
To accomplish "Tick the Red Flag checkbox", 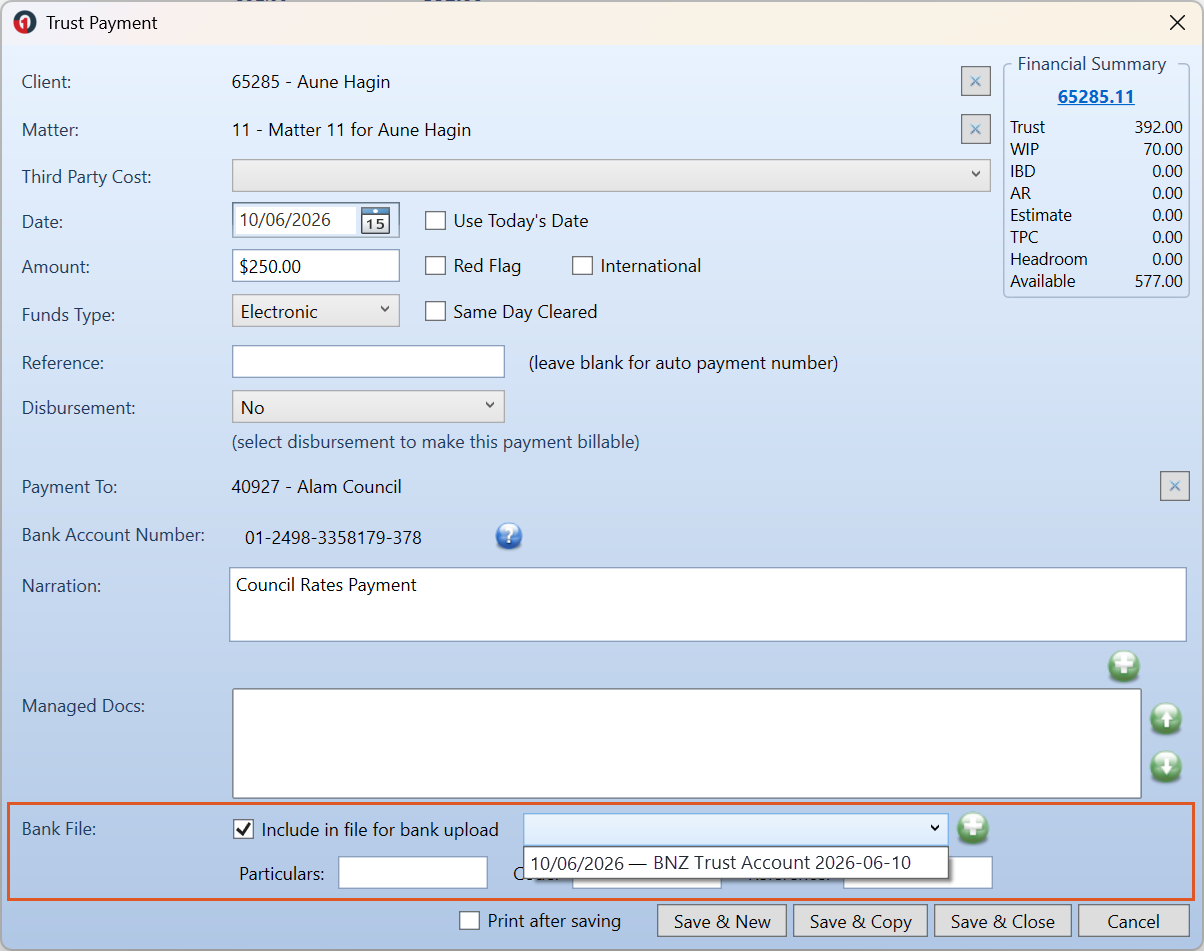I will pyautogui.click(x=435, y=266).
